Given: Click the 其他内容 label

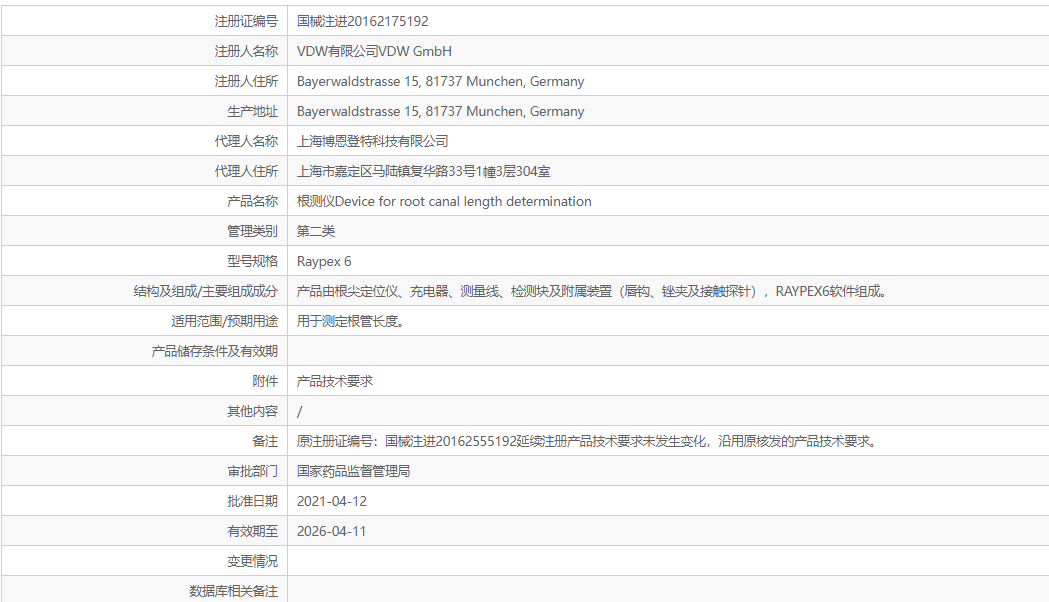Looking at the screenshot, I should click(252, 411).
